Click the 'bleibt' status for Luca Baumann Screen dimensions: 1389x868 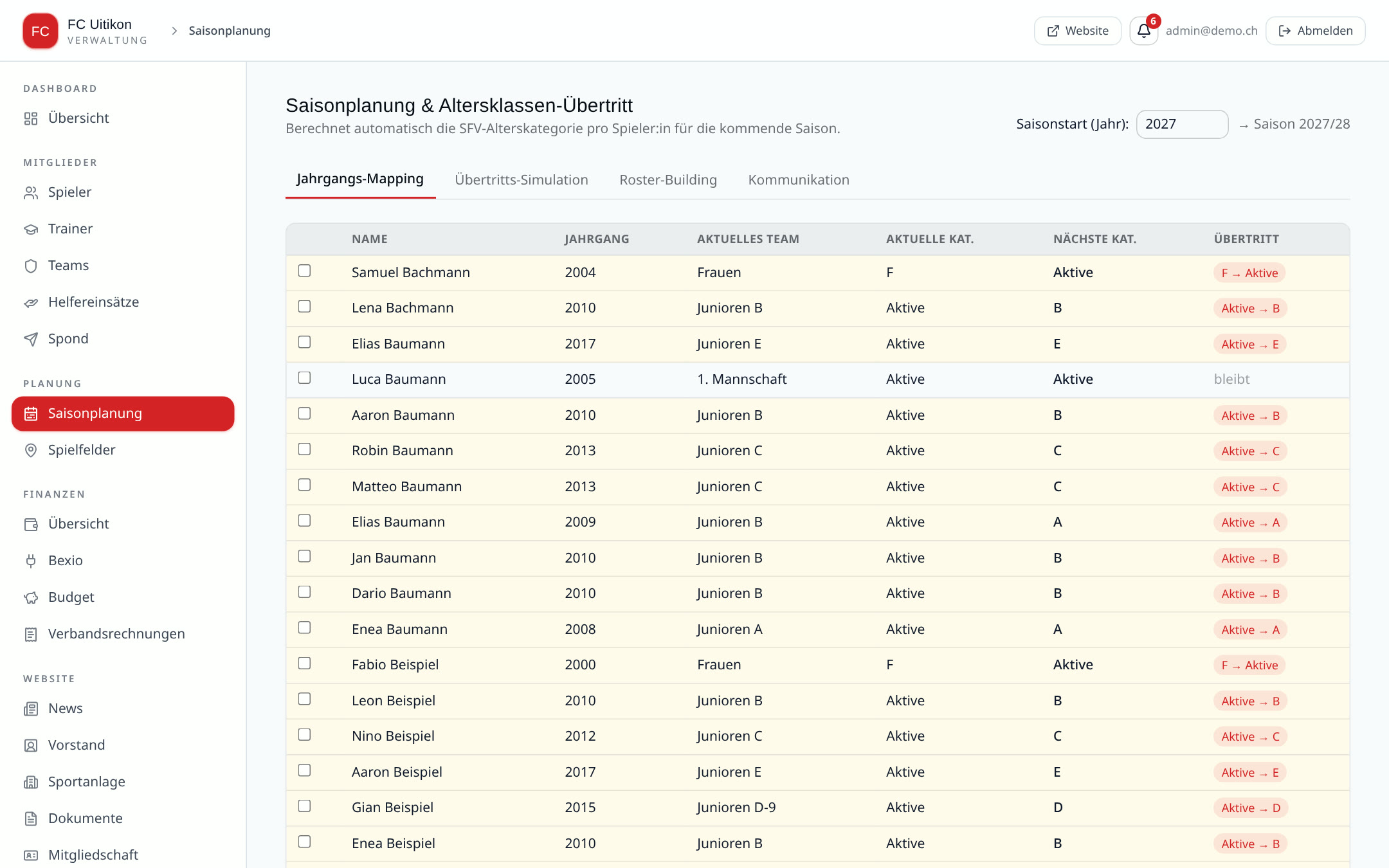[1231, 379]
